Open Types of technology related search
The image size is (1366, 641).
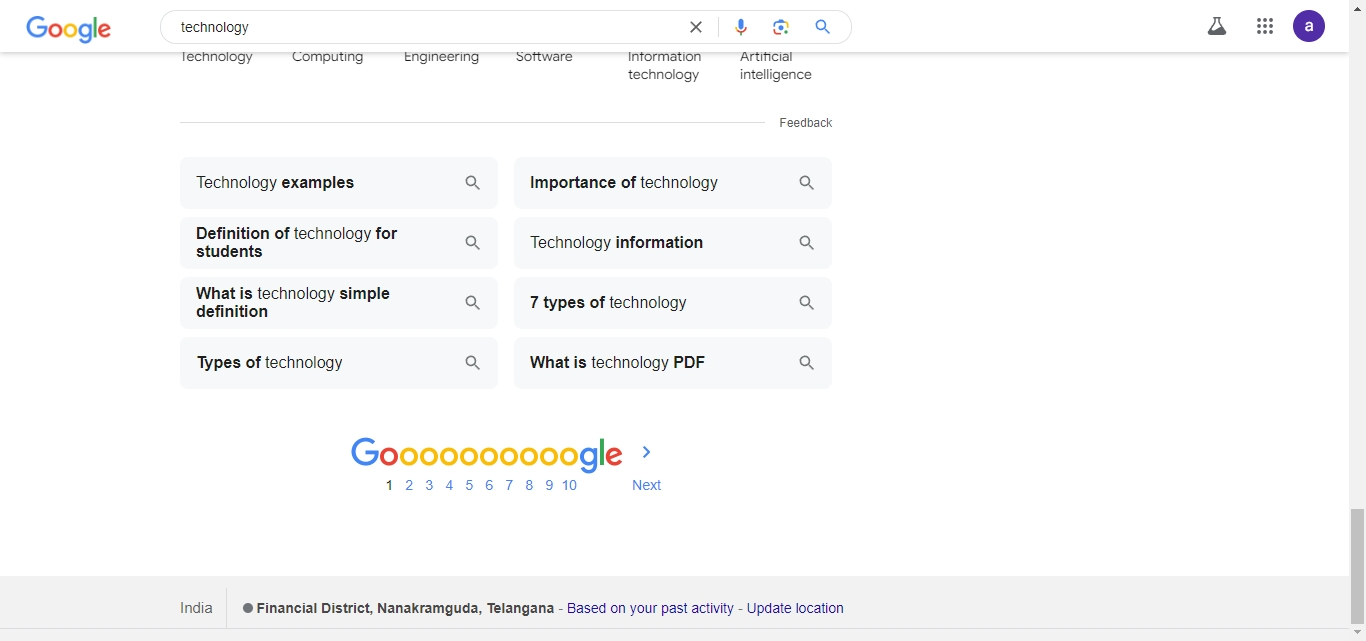click(x=339, y=363)
